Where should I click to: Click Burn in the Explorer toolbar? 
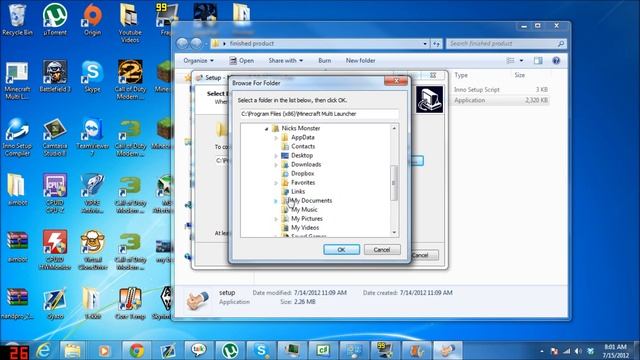pyautogui.click(x=324, y=60)
